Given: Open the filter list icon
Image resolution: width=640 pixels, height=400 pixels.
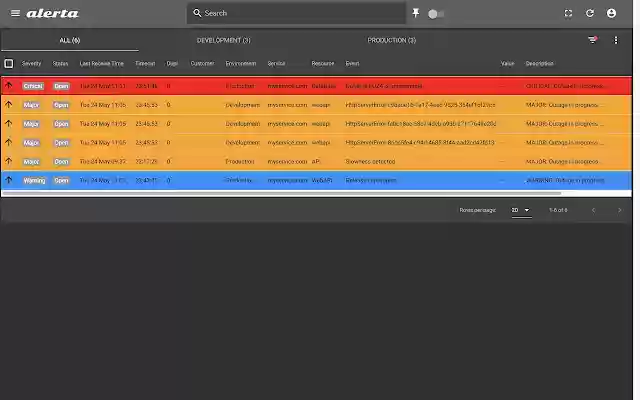Looking at the screenshot, I should coord(592,40).
